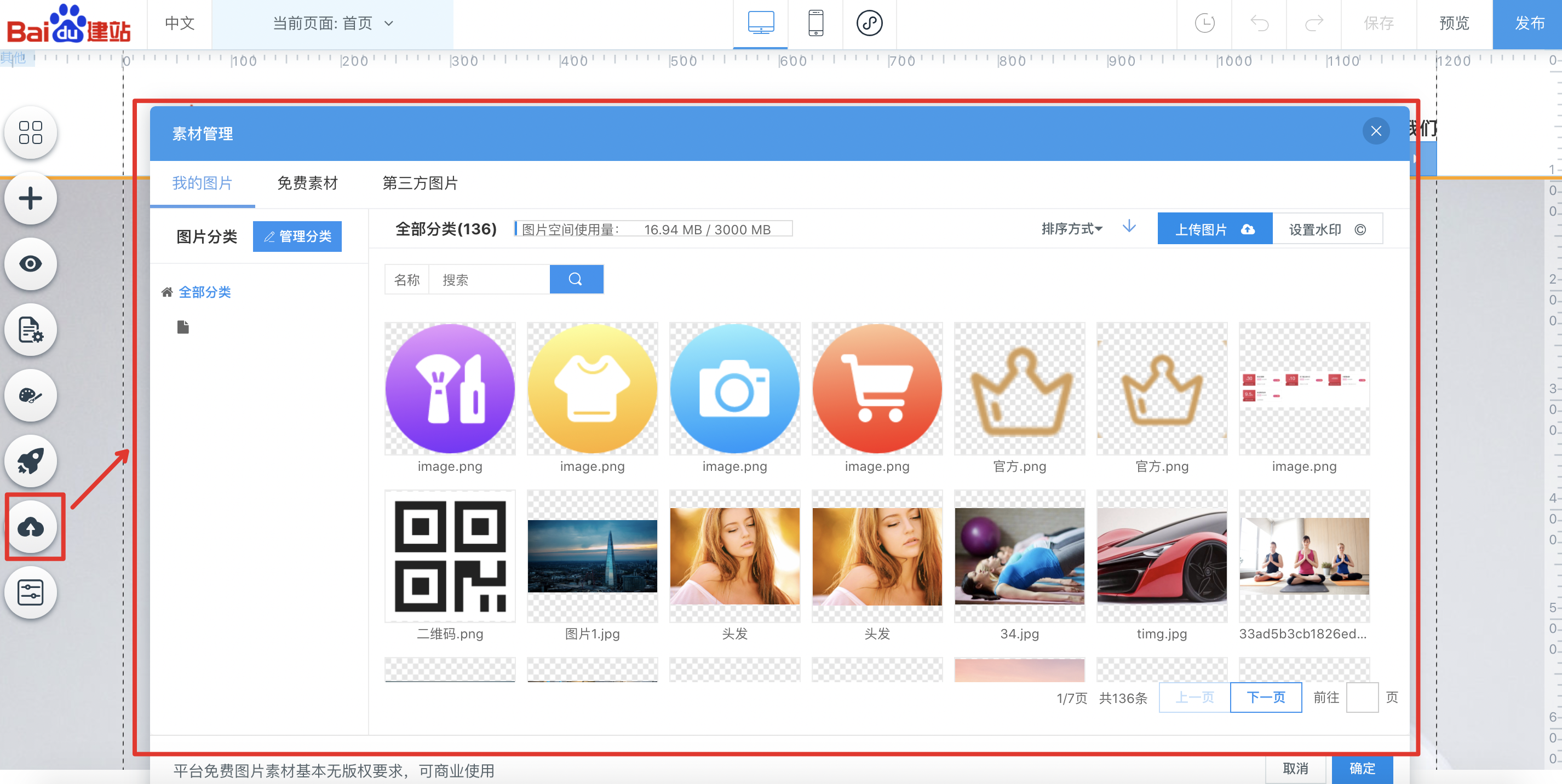Click the mini-program circular icon
1562x784 pixels.
tap(869, 24)
